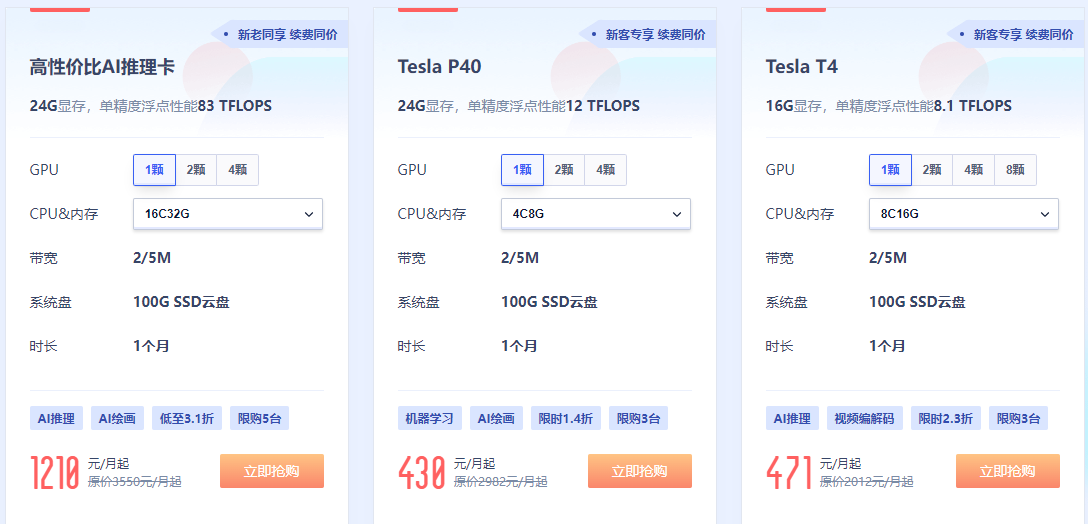The height and width of the screenshot is (524, 1088).
Task: Click 限购3台 tag on Tesla T4 card
Action: click(x=1019, y=419)
